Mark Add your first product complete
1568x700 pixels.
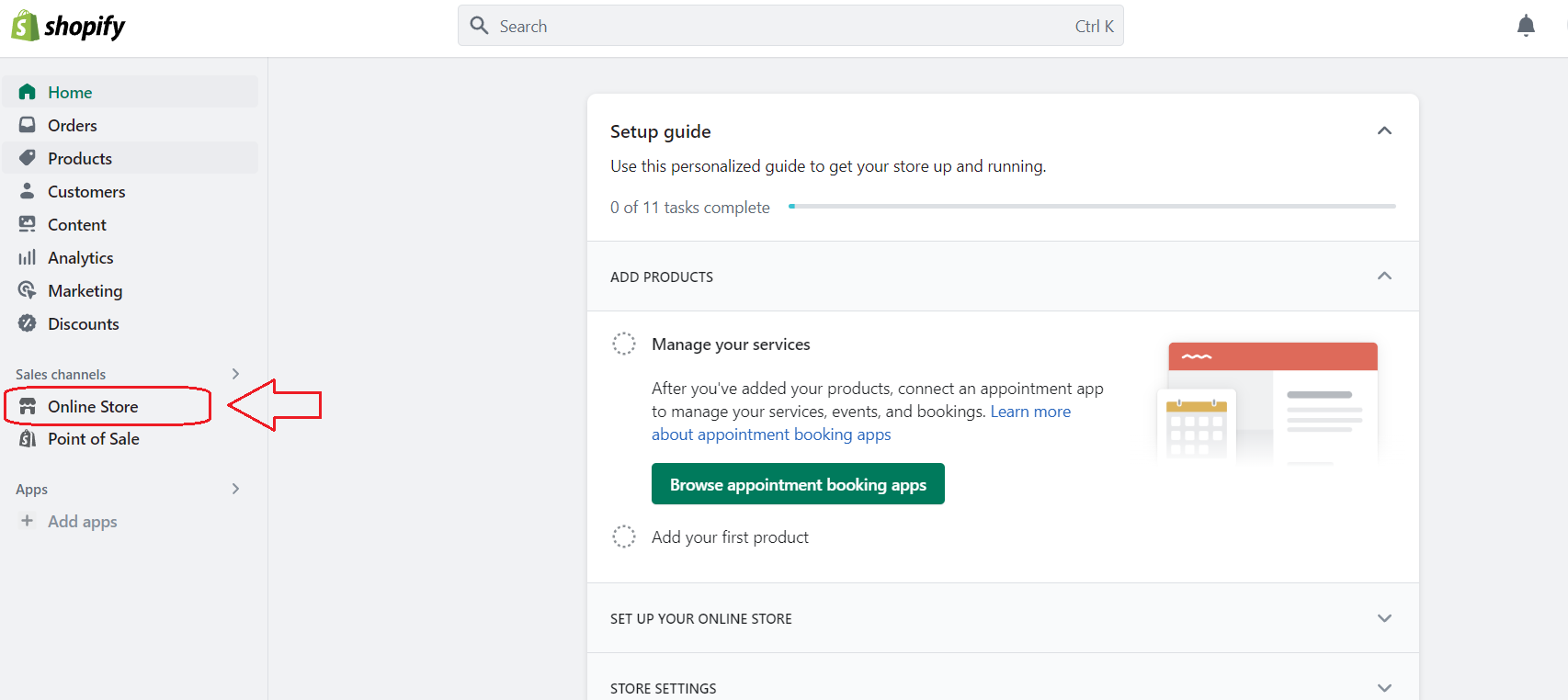[624, 536]
